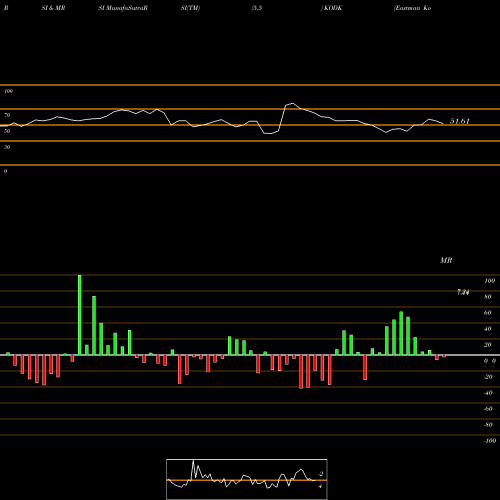
Task: Click the -2 label in the mini chart
Action: coord(321,474)
